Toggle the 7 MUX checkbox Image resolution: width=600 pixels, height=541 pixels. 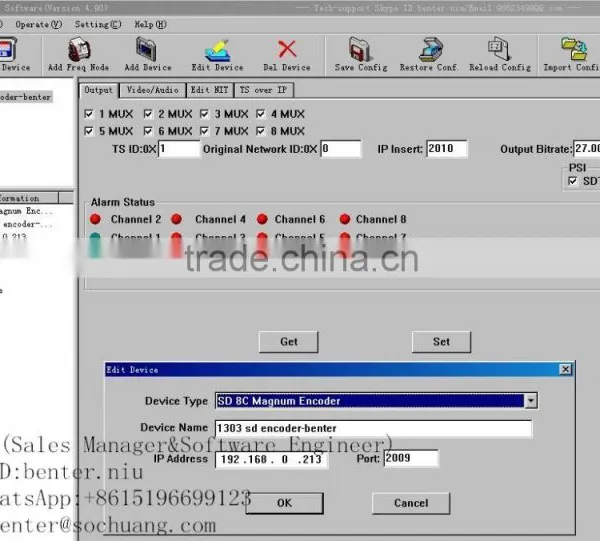click(204, 131)
